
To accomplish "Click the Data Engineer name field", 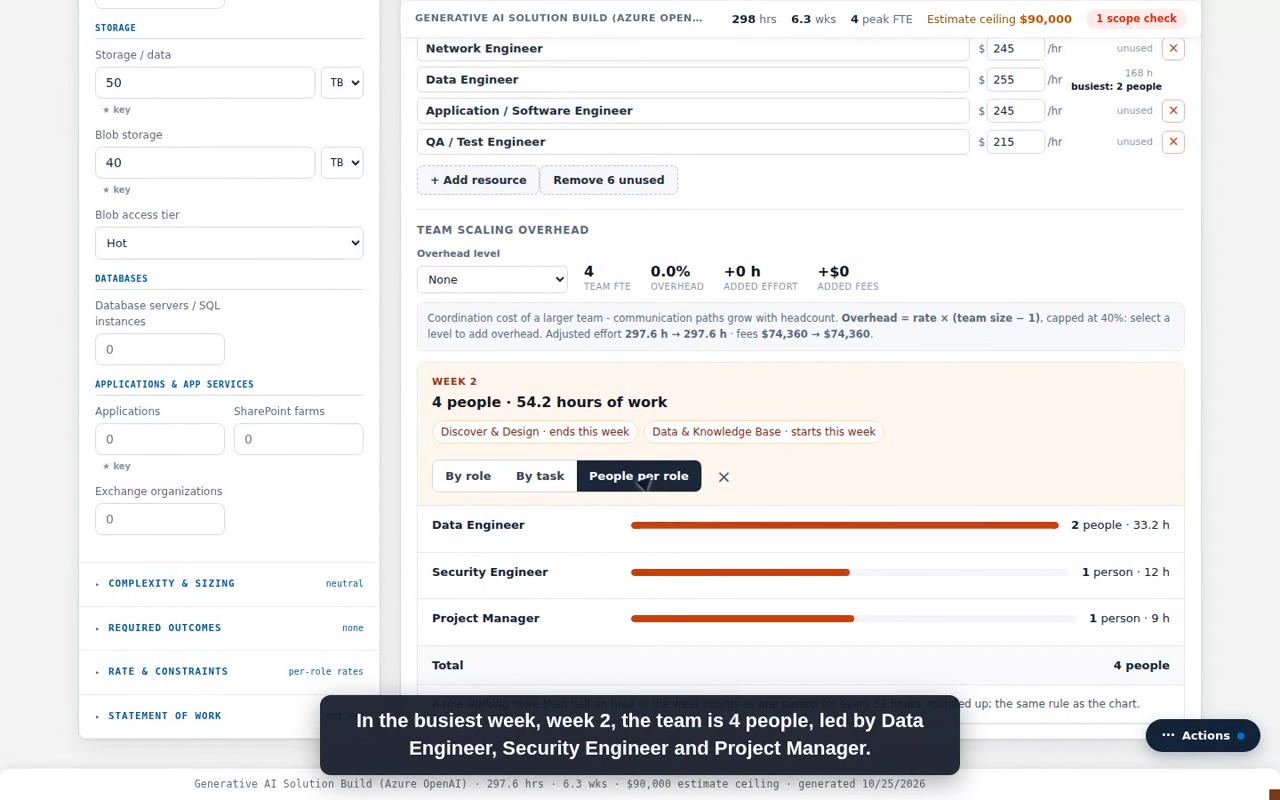I will [x=693, y=80].
